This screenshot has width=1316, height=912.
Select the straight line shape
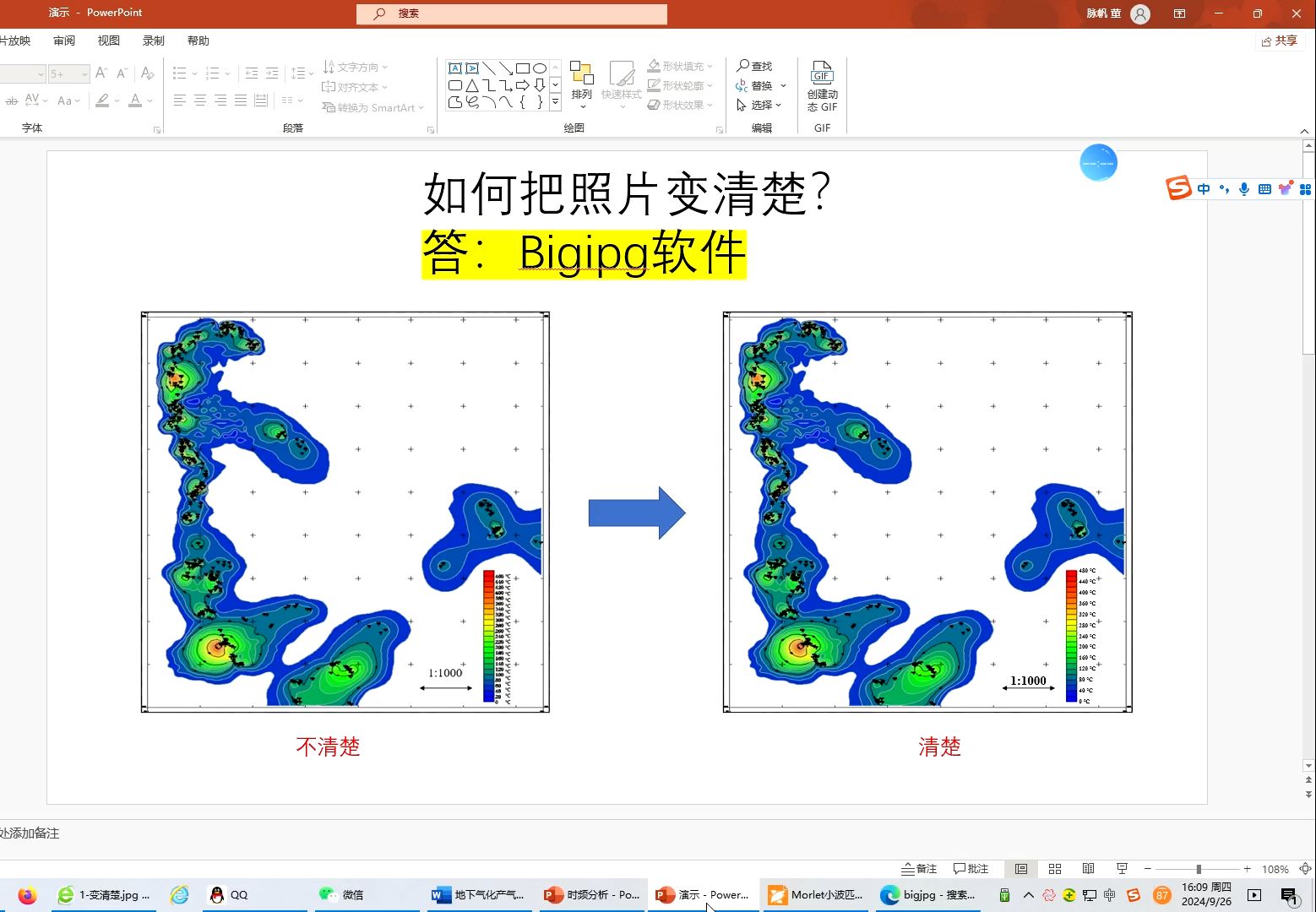coord(489,68)
